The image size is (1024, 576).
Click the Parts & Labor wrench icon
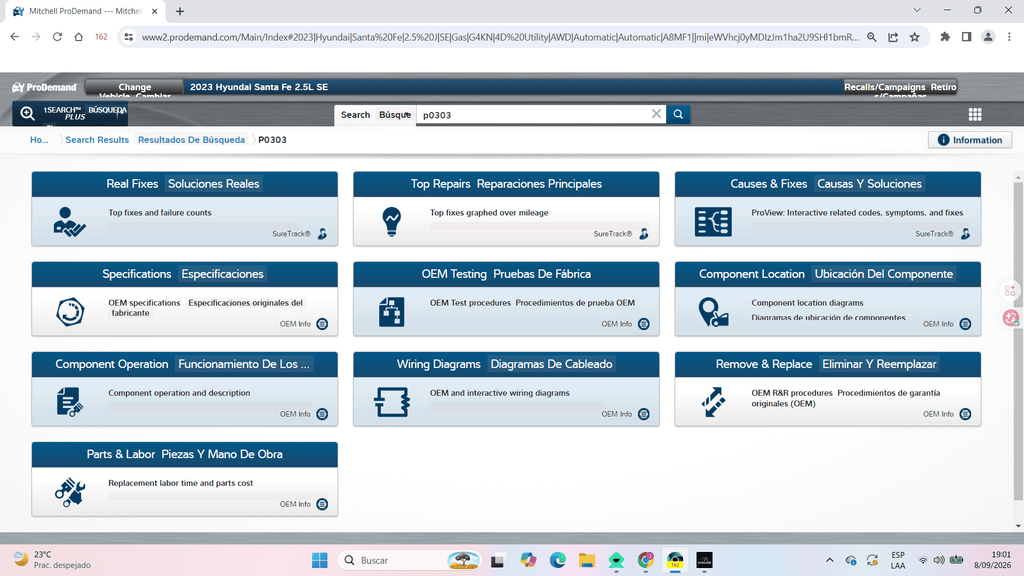(70, 492)
